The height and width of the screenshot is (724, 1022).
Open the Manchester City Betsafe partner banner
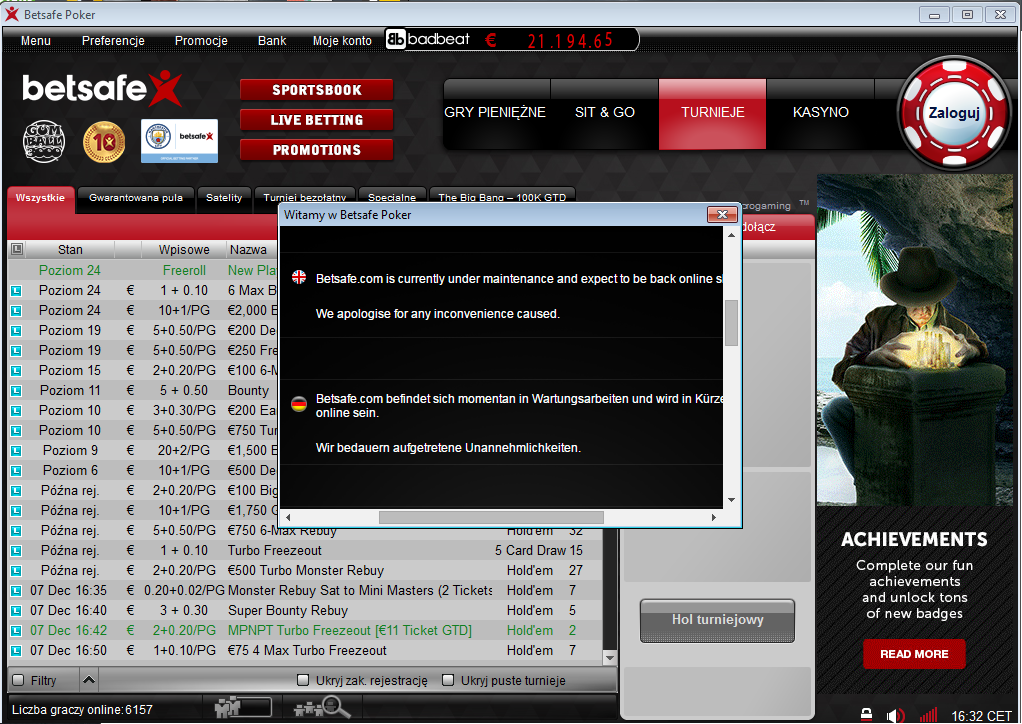tap(179, 141)
